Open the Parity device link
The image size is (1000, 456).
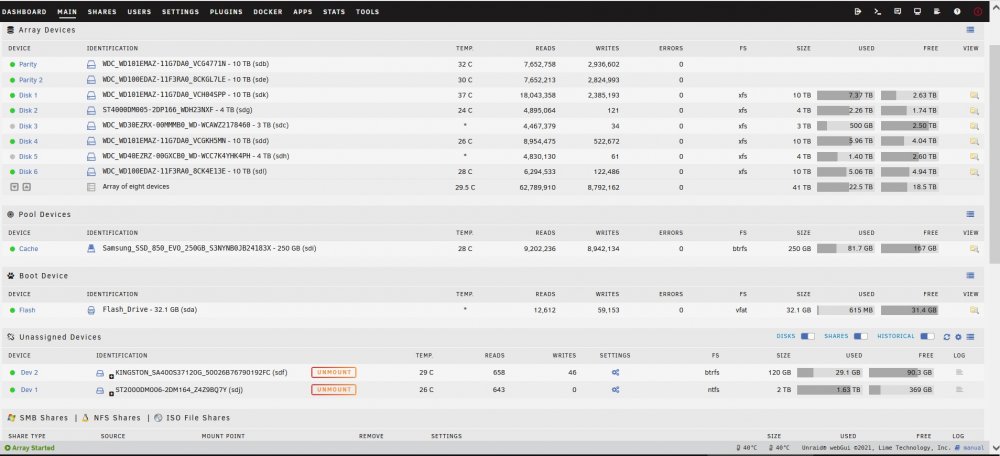pyautogui.click(x=28, y=64)
